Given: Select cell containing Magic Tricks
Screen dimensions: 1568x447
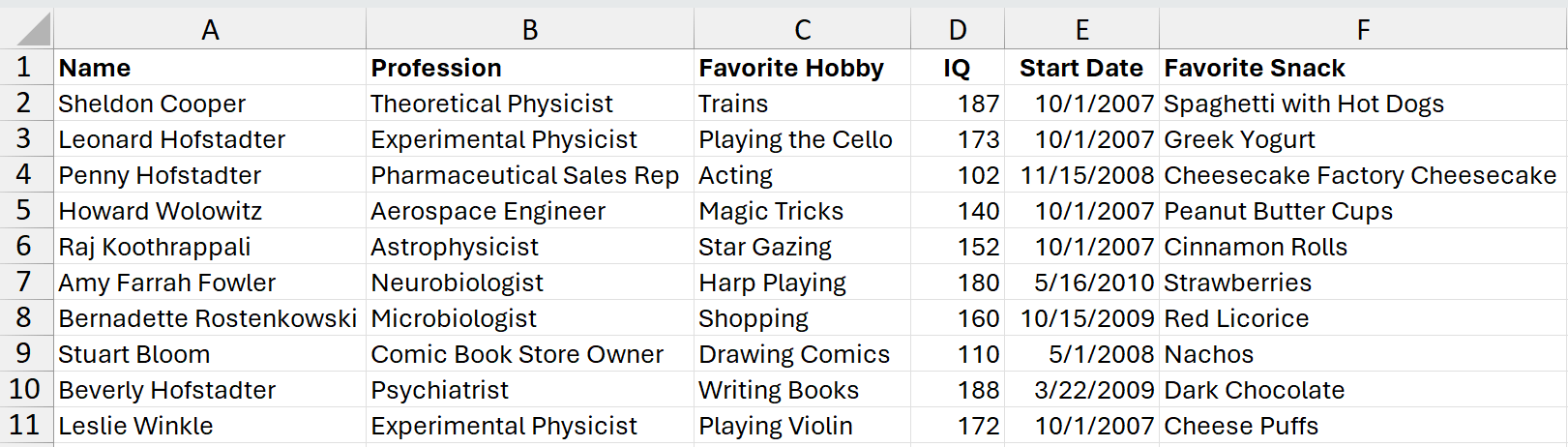Looking at the screenshot, I should [771, 211].
